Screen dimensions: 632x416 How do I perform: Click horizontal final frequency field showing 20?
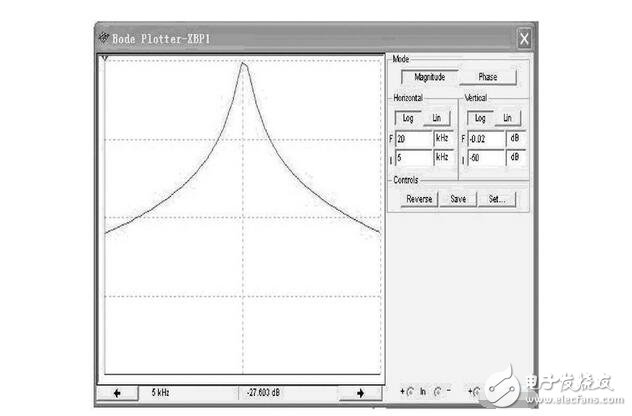pyautogui.click(x=412, y=138)
